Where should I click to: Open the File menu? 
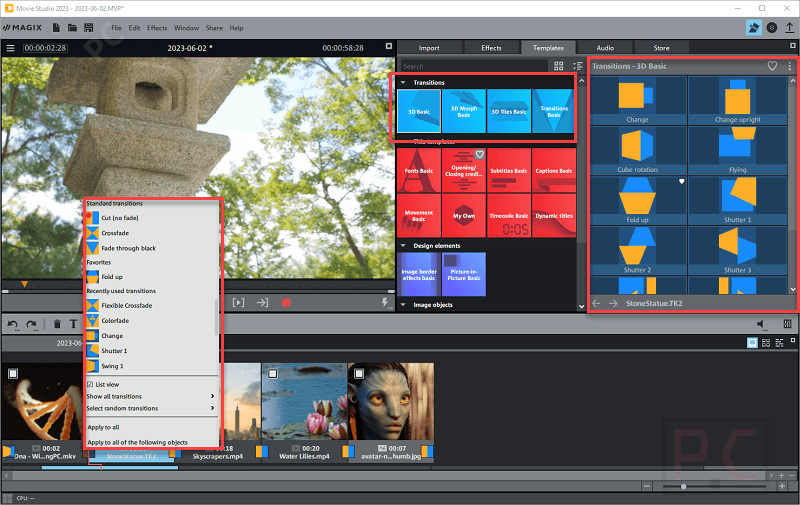pyautogui.click(x=116, y=28)
